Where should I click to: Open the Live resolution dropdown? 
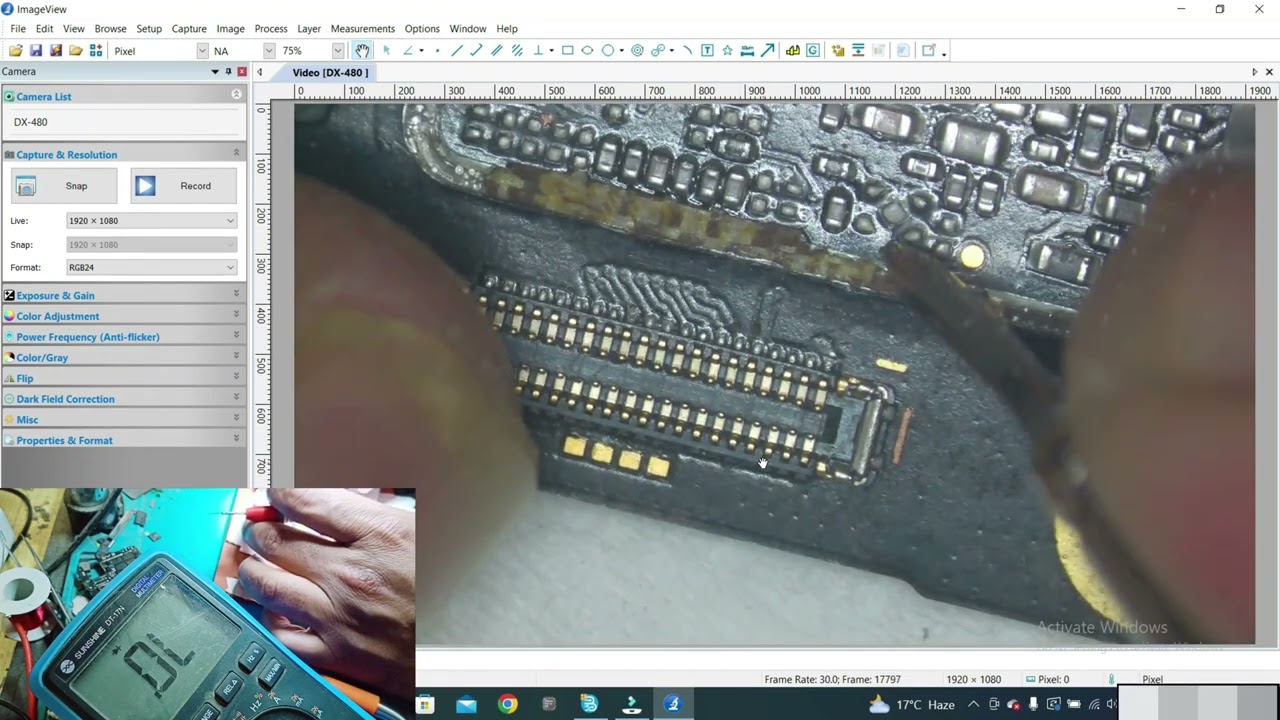151,221
